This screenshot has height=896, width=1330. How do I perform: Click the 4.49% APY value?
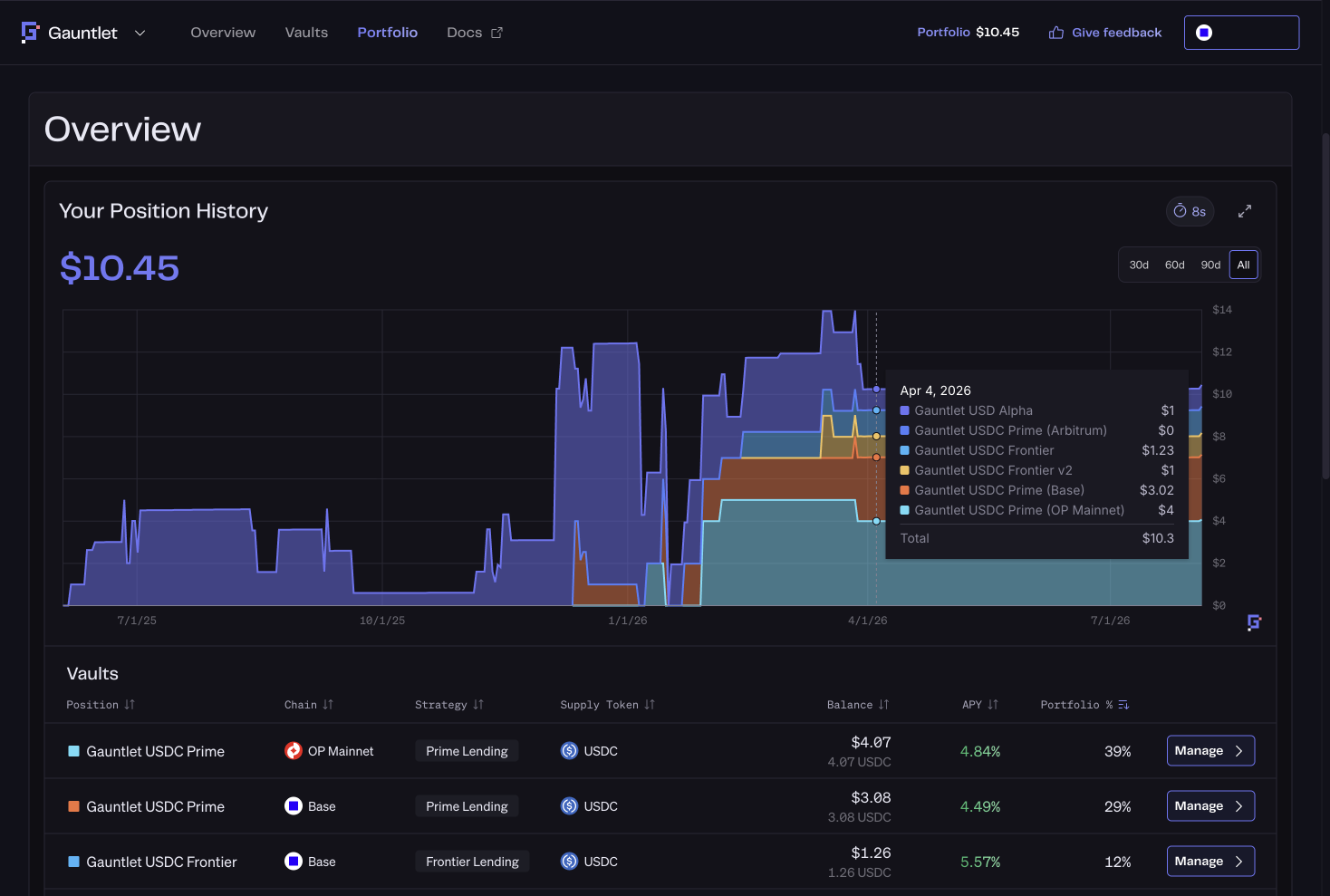pos(980,807)
